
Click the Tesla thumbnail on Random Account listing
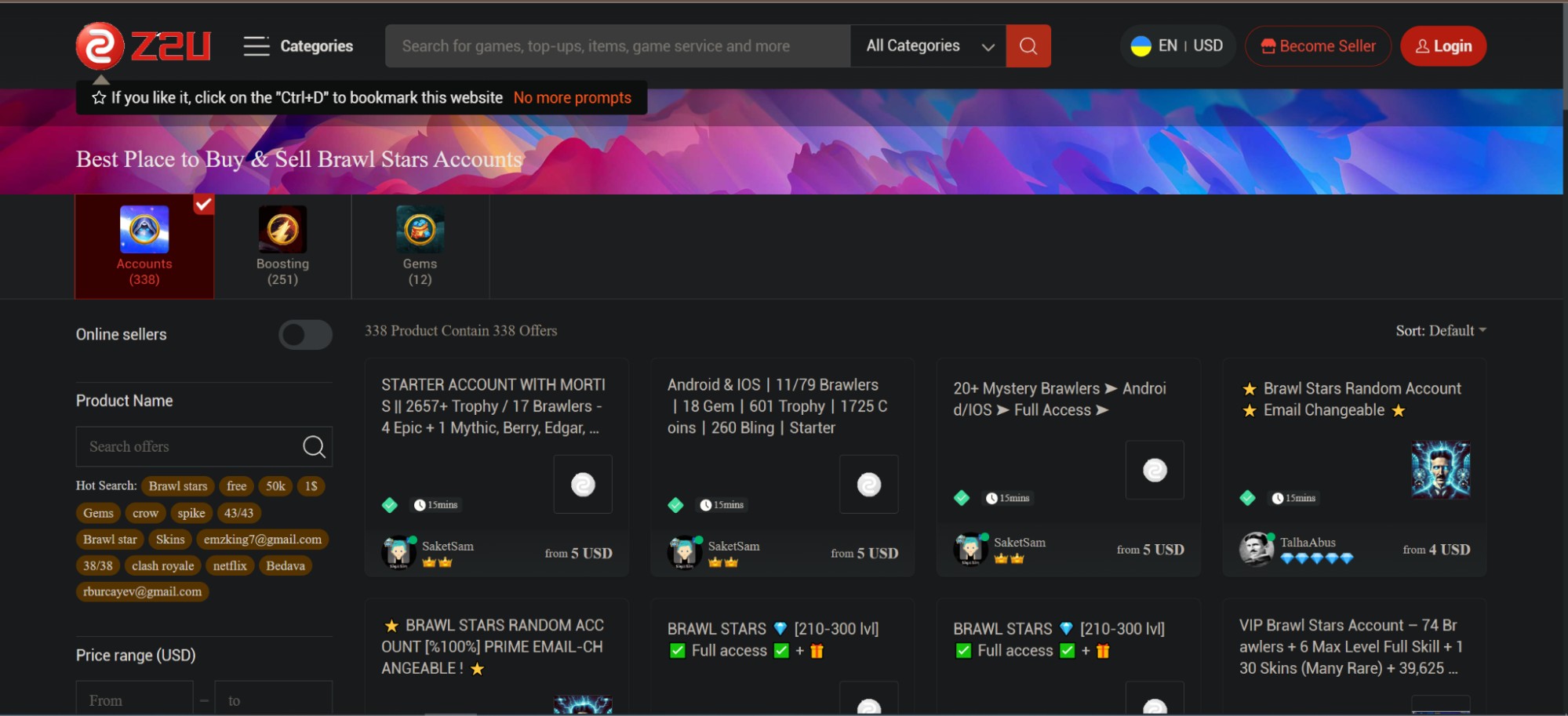1440,470
